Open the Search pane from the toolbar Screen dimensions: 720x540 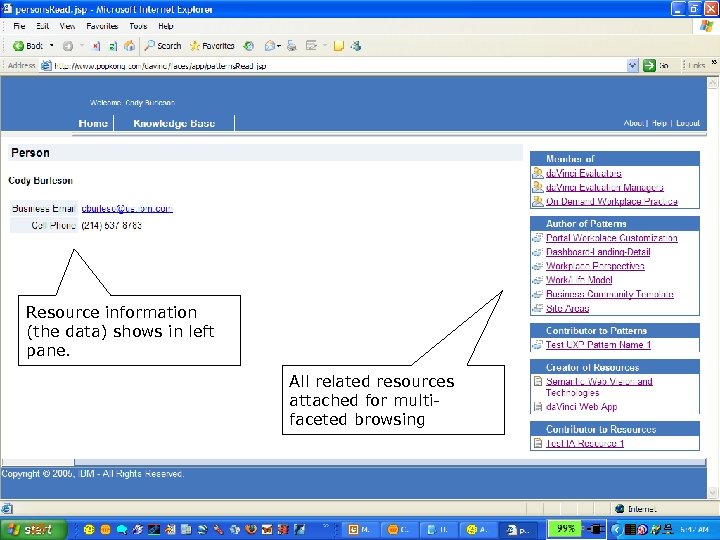click(x=163, y=45)
